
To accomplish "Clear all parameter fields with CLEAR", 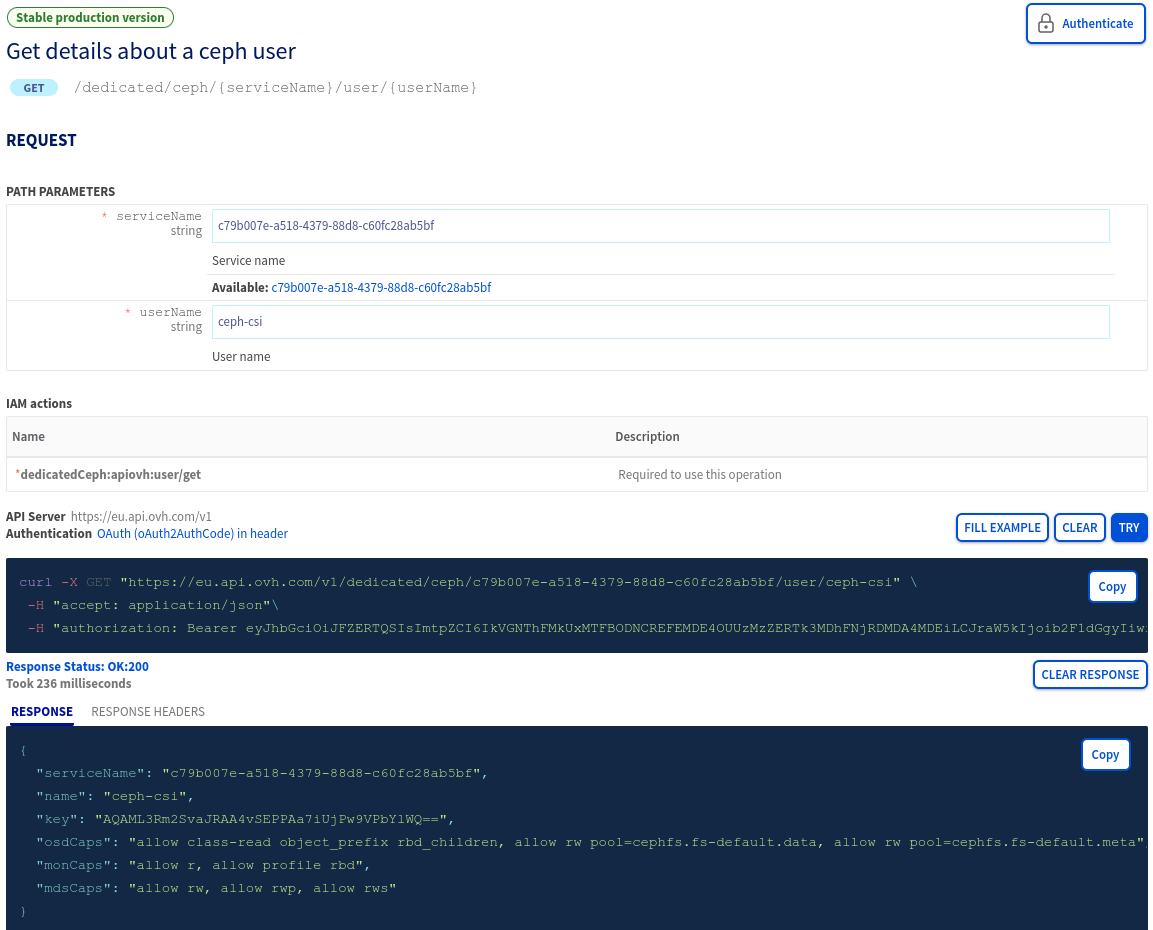I will coord(1079,527).
